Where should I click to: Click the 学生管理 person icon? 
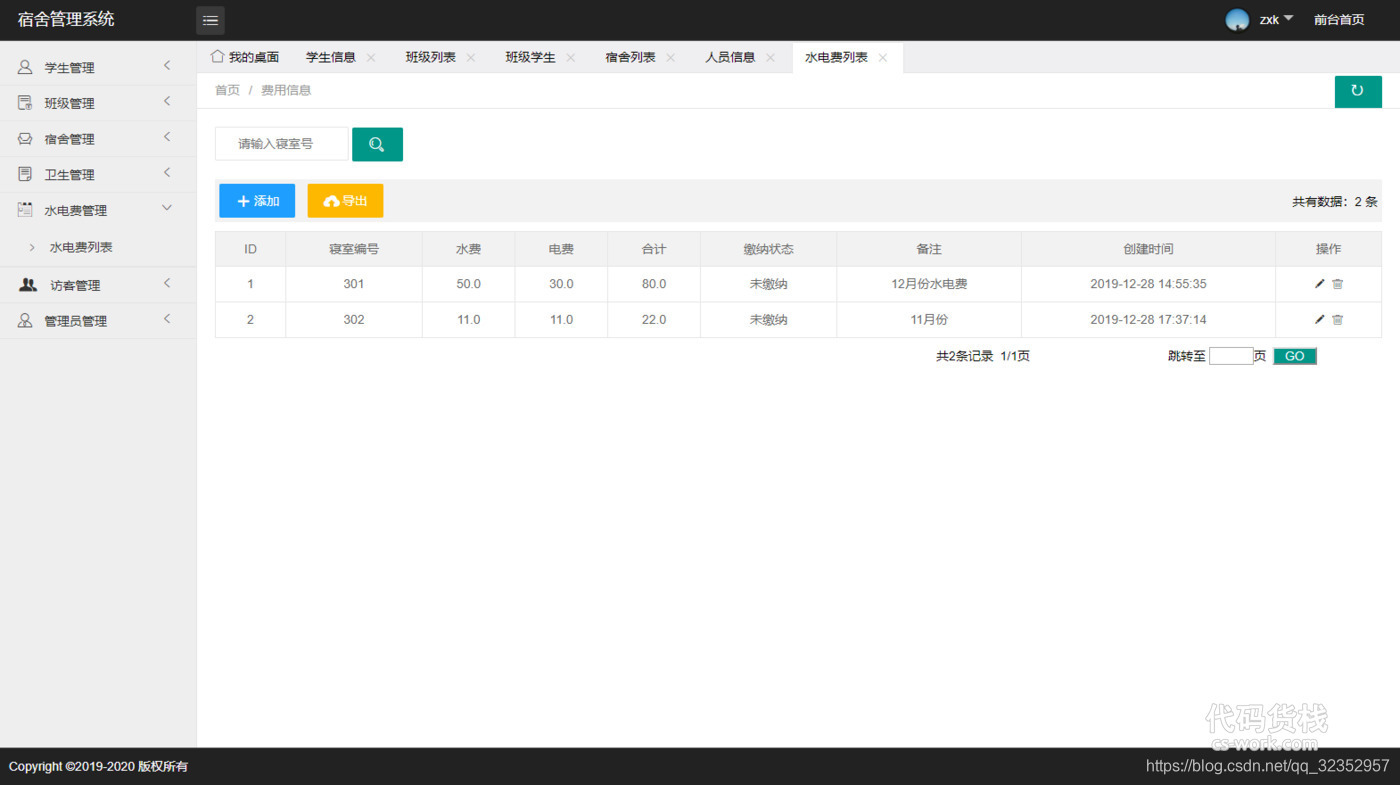point(25,67)
